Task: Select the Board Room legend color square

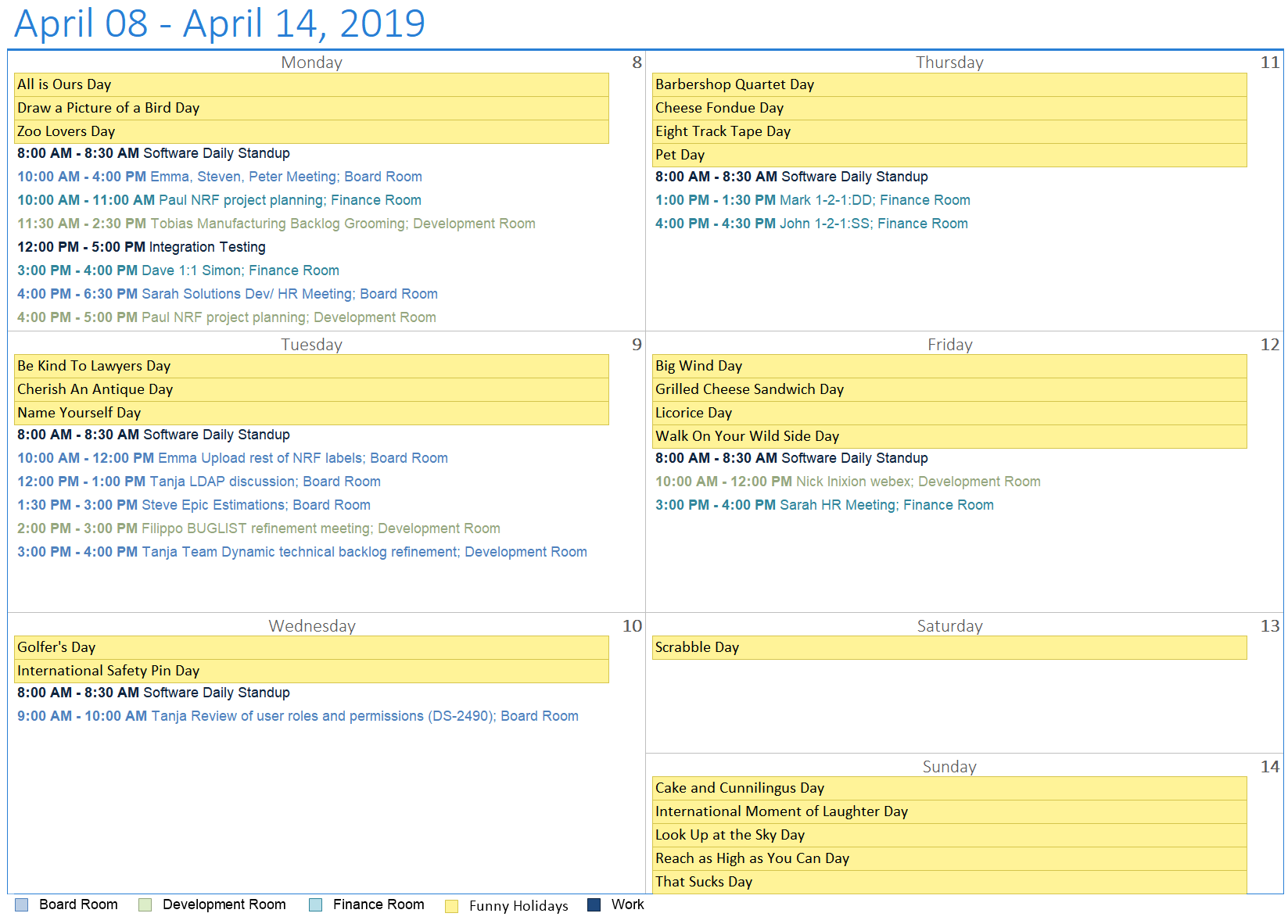Action: tap(21, 904)
